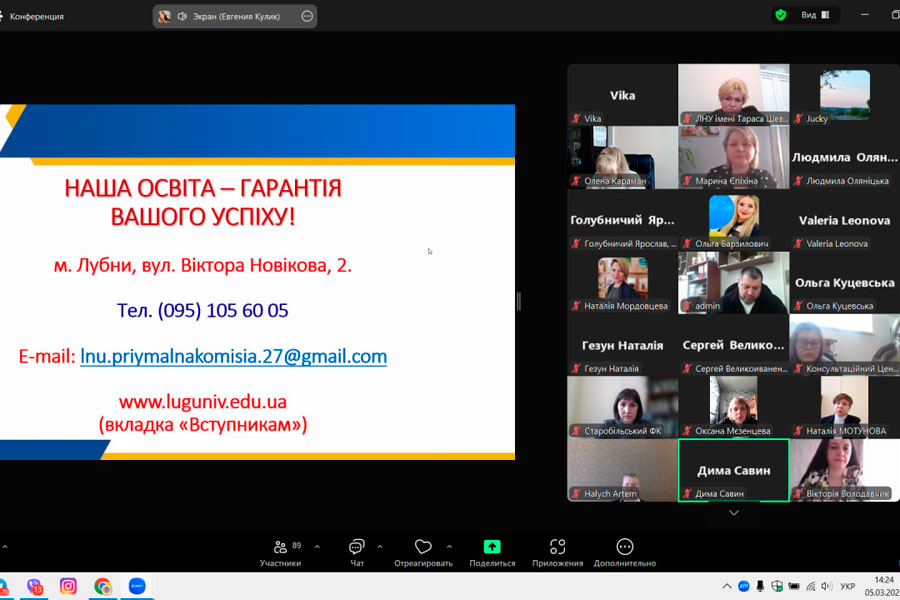
Task: Select Jucky participant tile
Action: click(844, 95)
